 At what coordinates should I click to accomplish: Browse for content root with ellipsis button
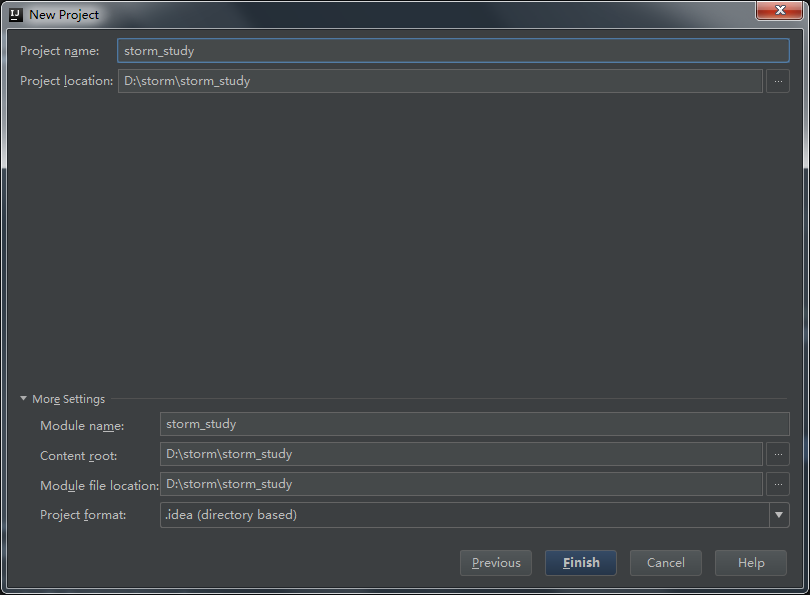pos(778,455)
